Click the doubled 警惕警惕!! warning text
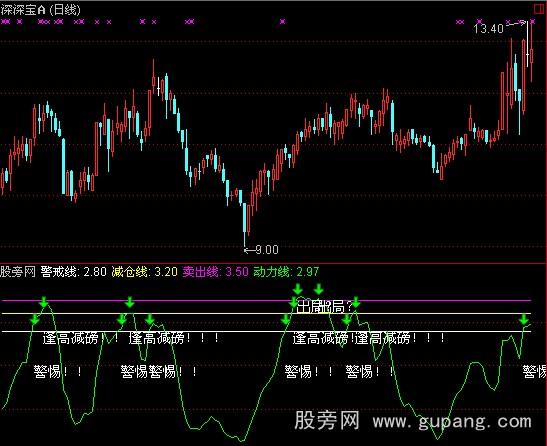Image resolution: width=547 pixels, height=446 pixels. 159,371
